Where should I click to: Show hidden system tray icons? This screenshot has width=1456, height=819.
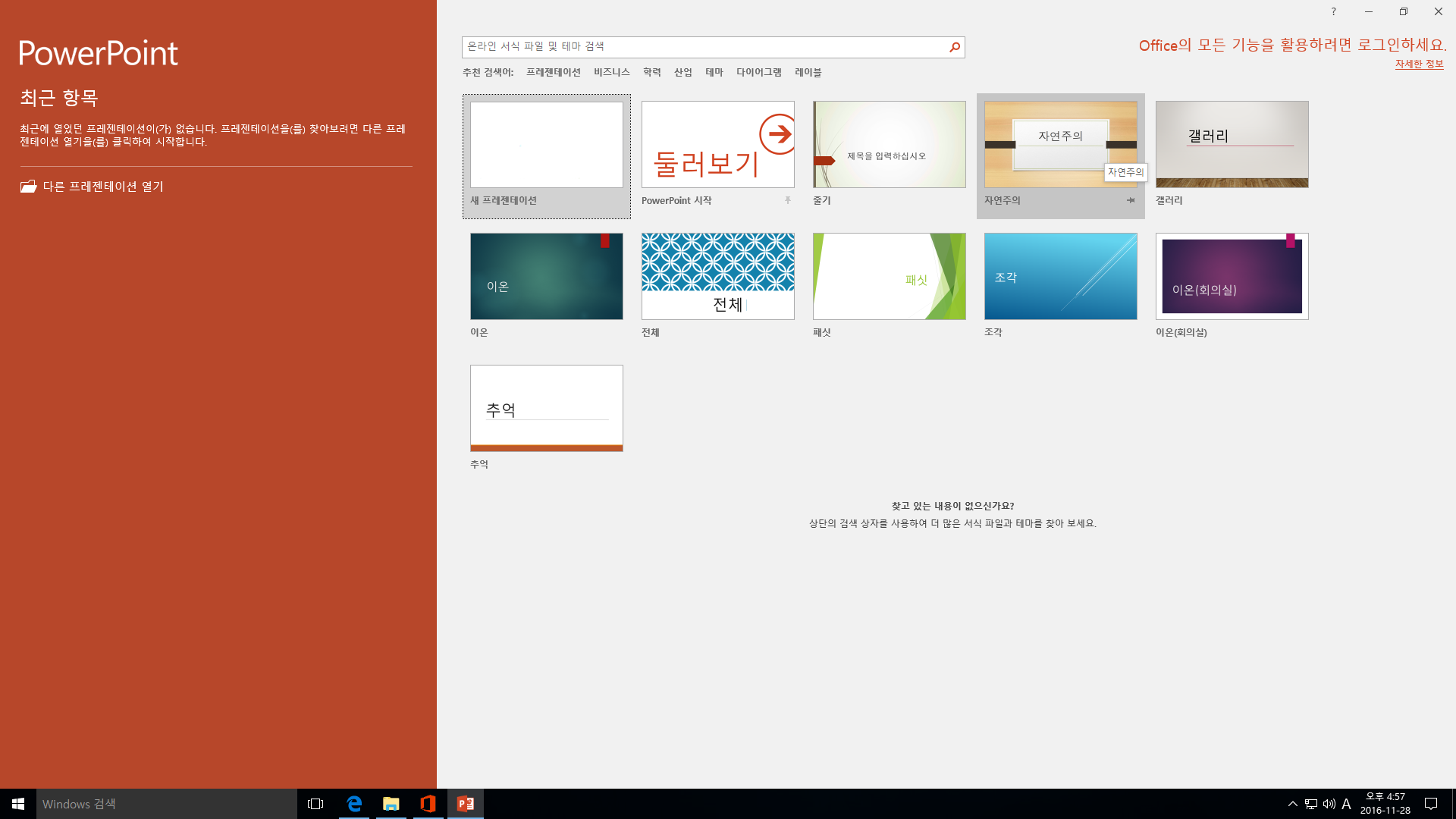(x=1292, y=804)
